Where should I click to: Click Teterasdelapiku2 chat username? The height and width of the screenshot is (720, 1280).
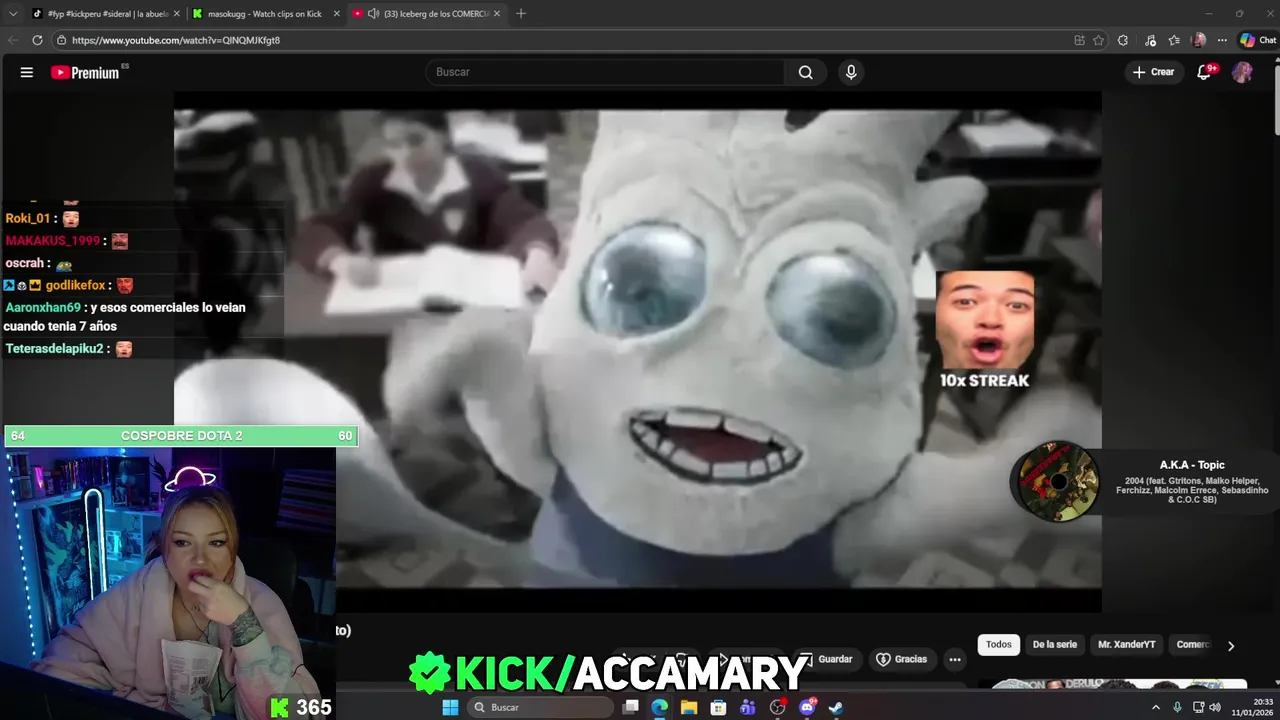point(55,349)
